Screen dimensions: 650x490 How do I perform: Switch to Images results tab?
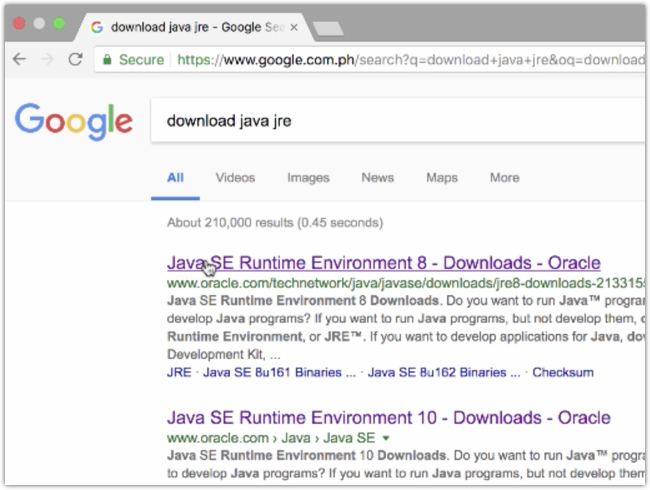coord(308,178)
